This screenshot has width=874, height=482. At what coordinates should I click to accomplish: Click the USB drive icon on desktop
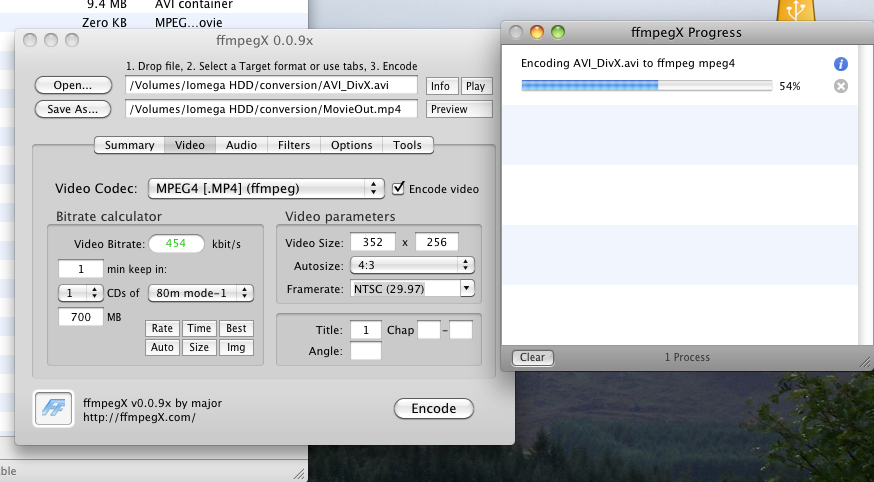coord(796,10)
